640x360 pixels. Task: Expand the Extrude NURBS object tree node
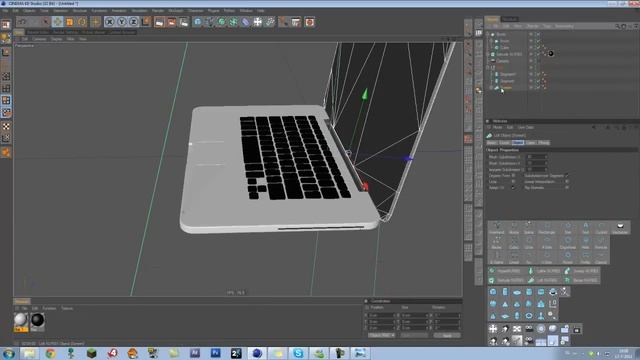[488, 54]
